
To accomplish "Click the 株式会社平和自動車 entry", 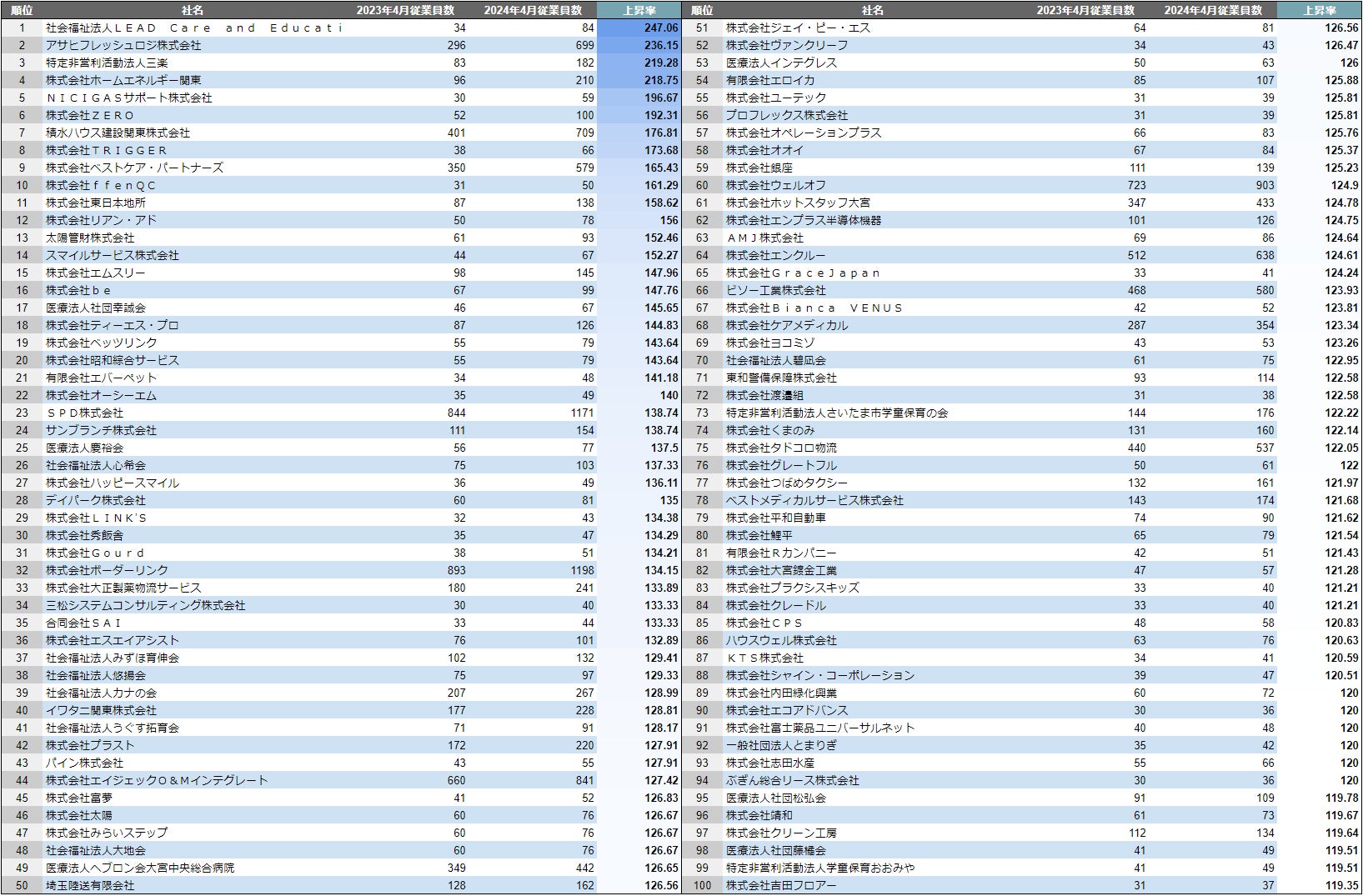I will 776,518.
